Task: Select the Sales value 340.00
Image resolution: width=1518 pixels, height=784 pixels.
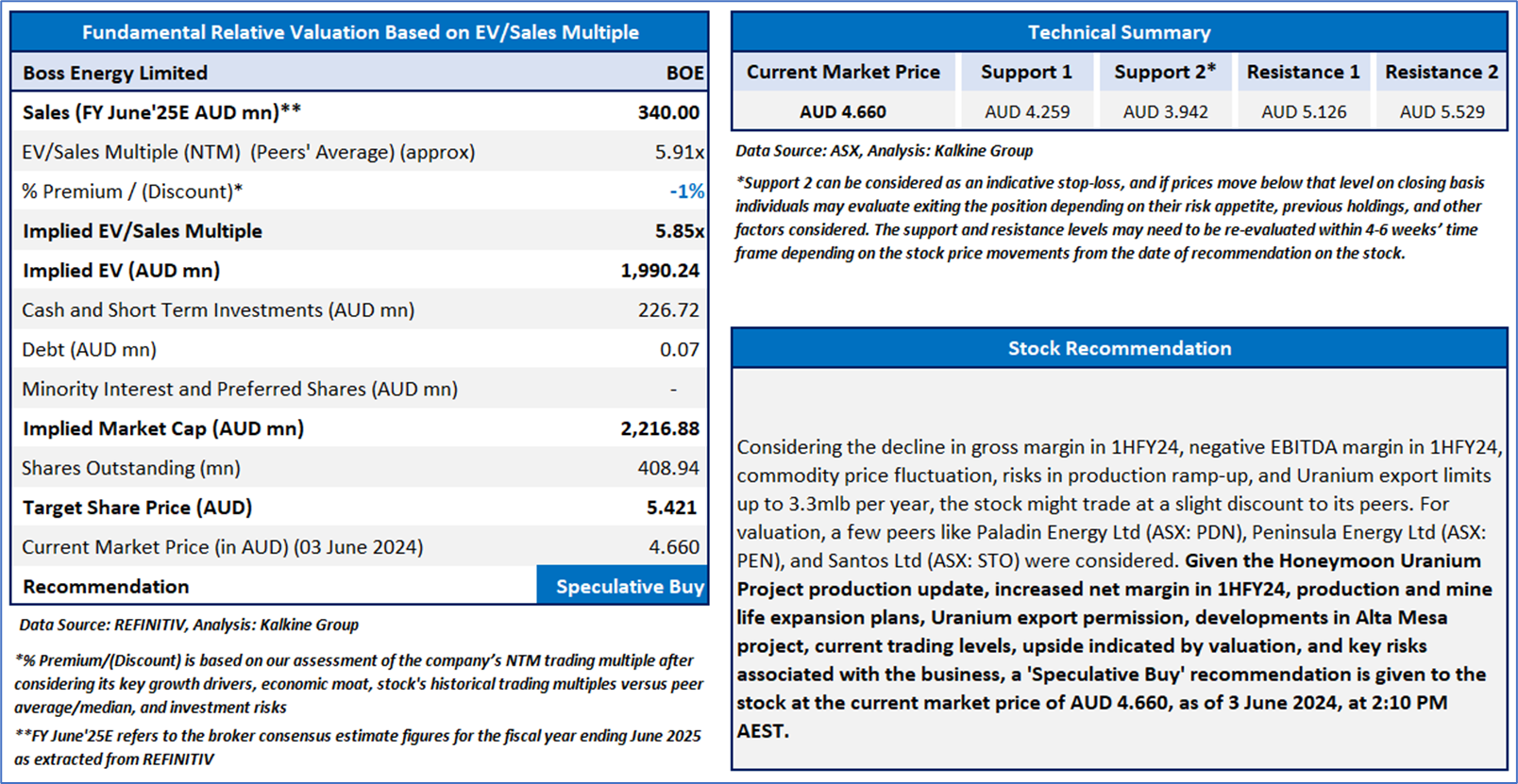Action: point(668,112)
